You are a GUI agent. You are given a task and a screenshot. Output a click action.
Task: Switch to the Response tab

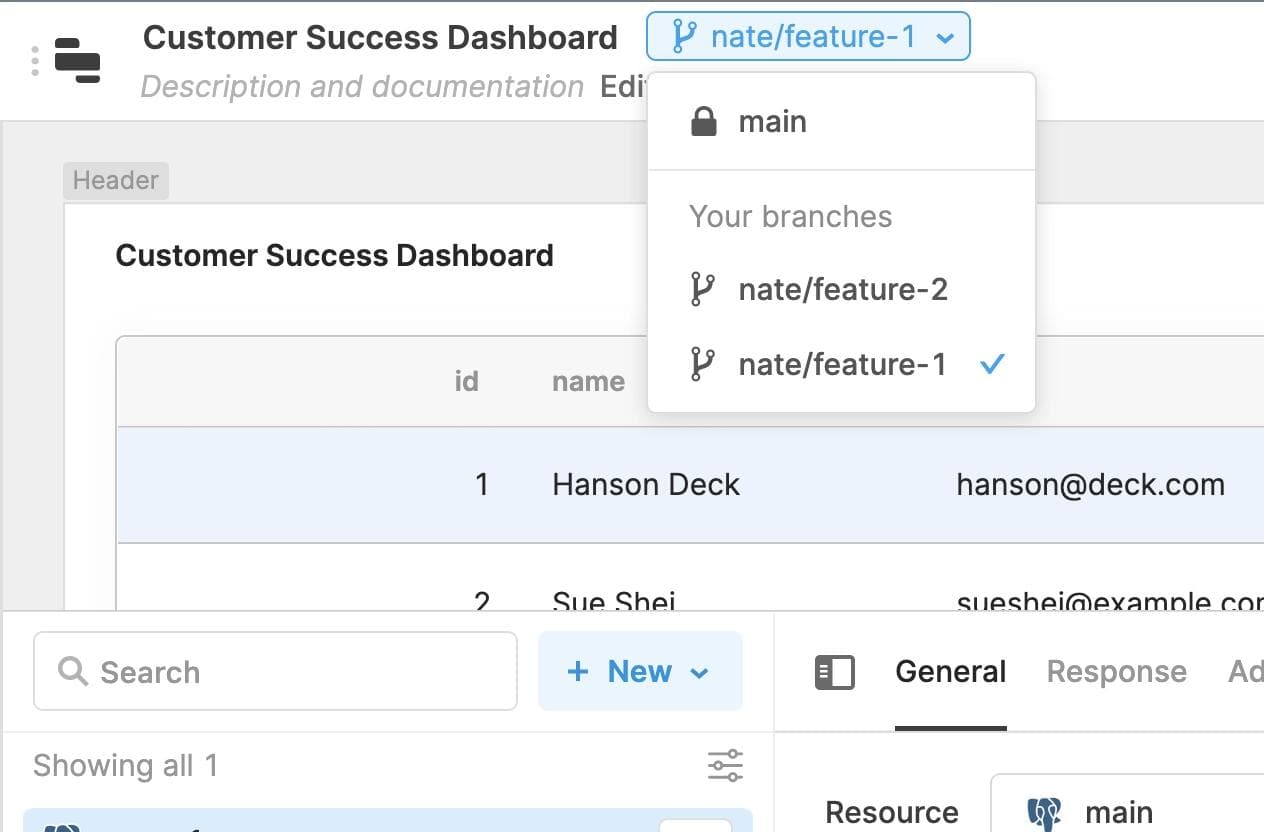tap(1116, 671)
